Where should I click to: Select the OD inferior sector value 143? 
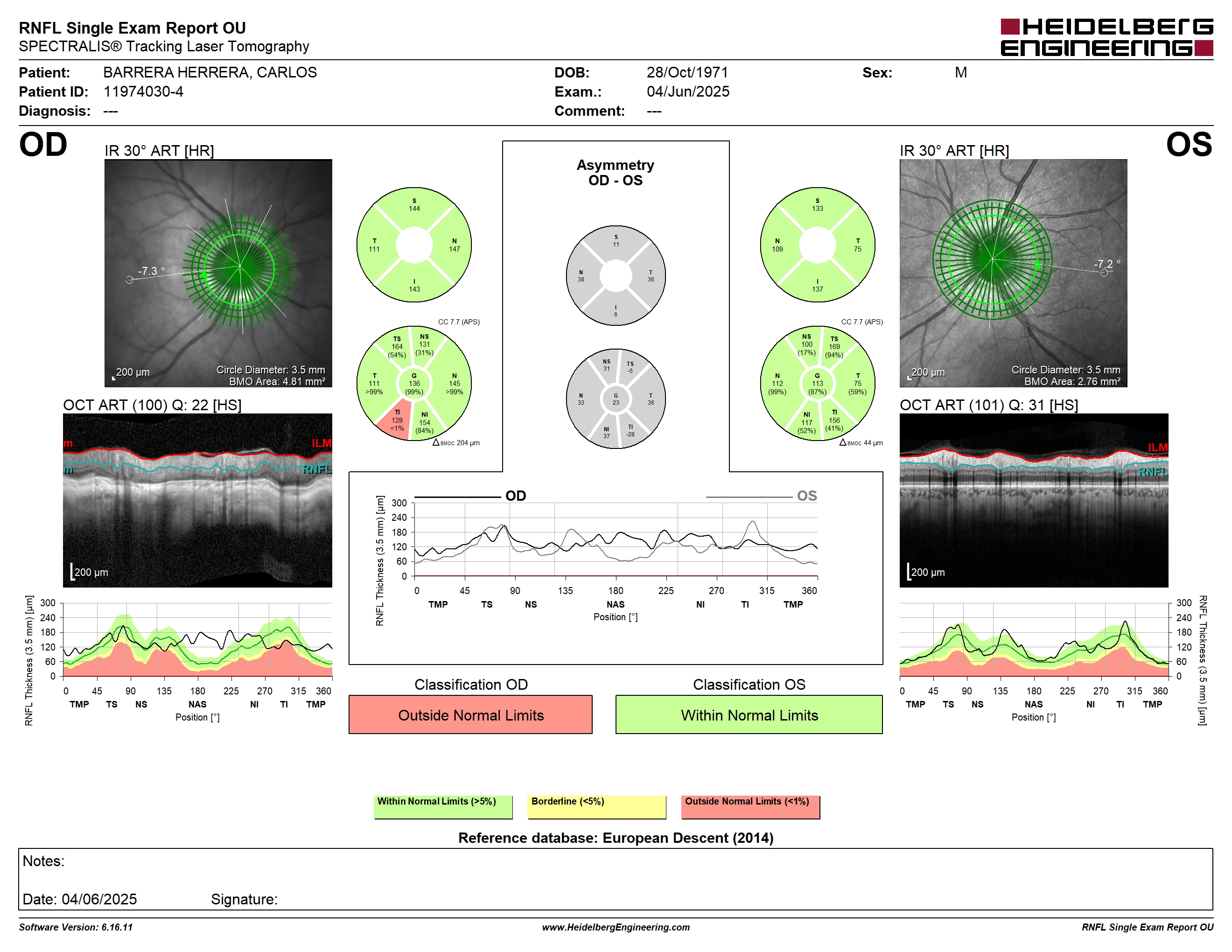(414, 286)
